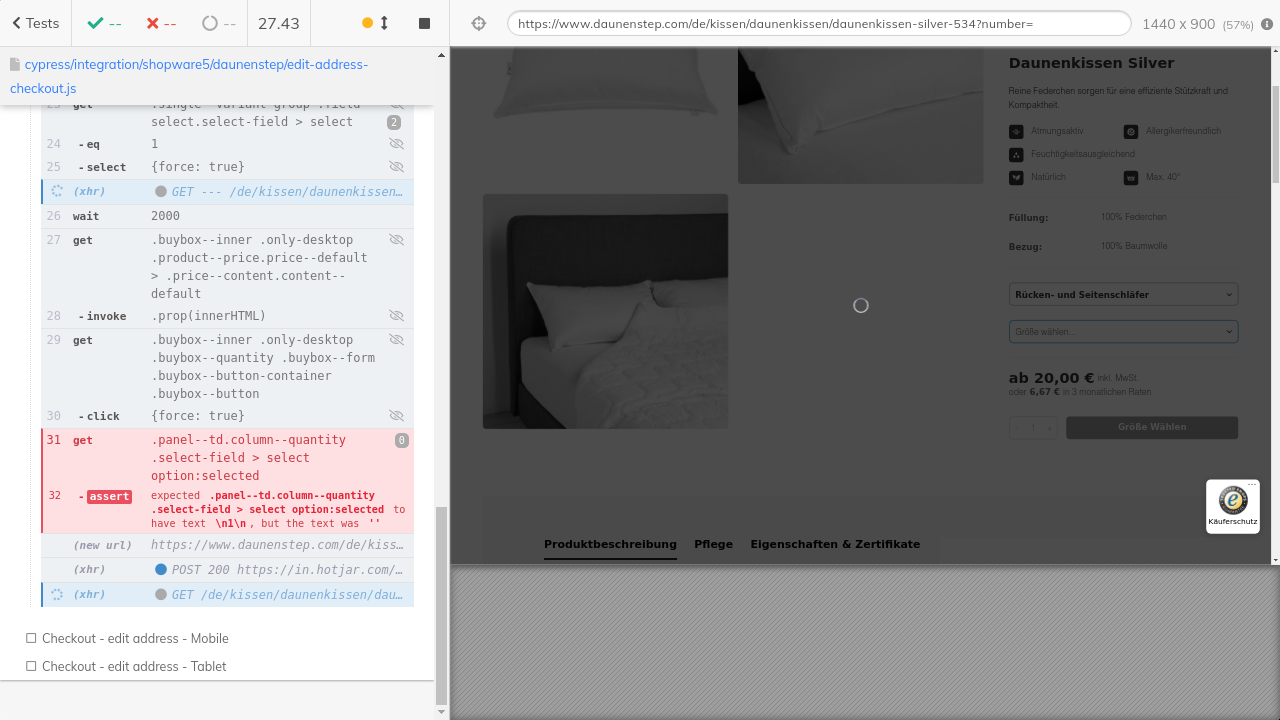Image resolution: width=1280 pixels, height=720 pixels.
Task: Go back to the Tests list
Action: tap(35, 23)
